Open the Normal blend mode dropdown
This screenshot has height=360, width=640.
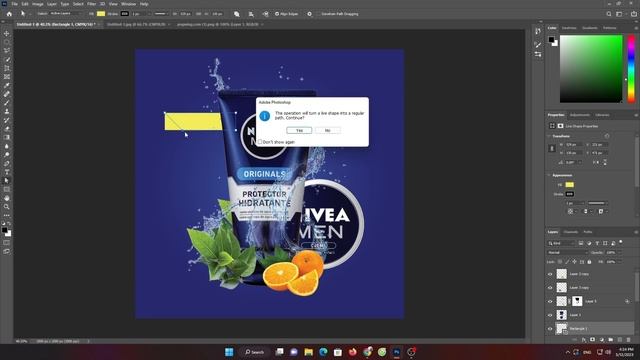click(567, 253)
